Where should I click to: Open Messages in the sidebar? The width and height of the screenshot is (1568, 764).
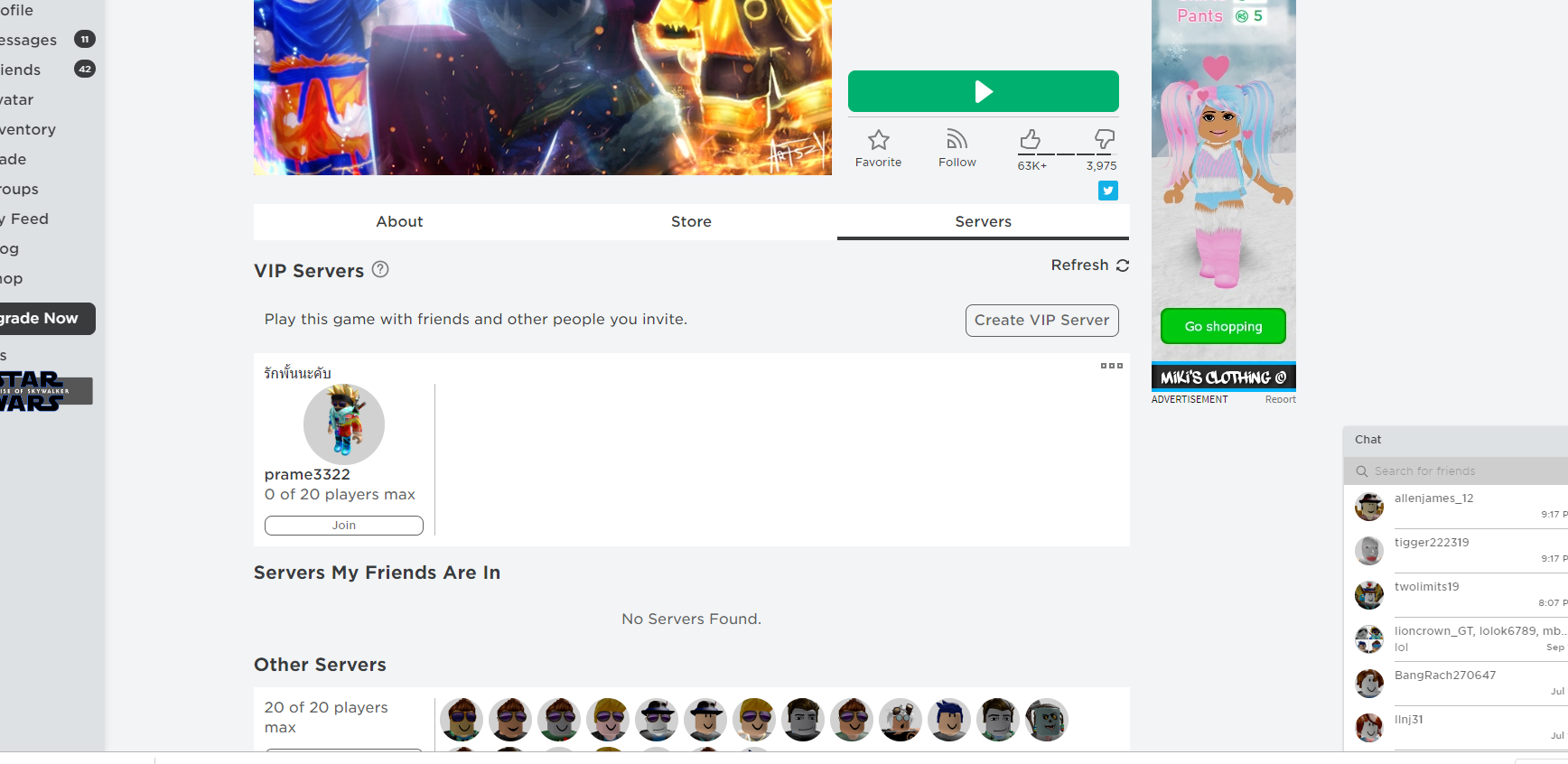[27, 40]
